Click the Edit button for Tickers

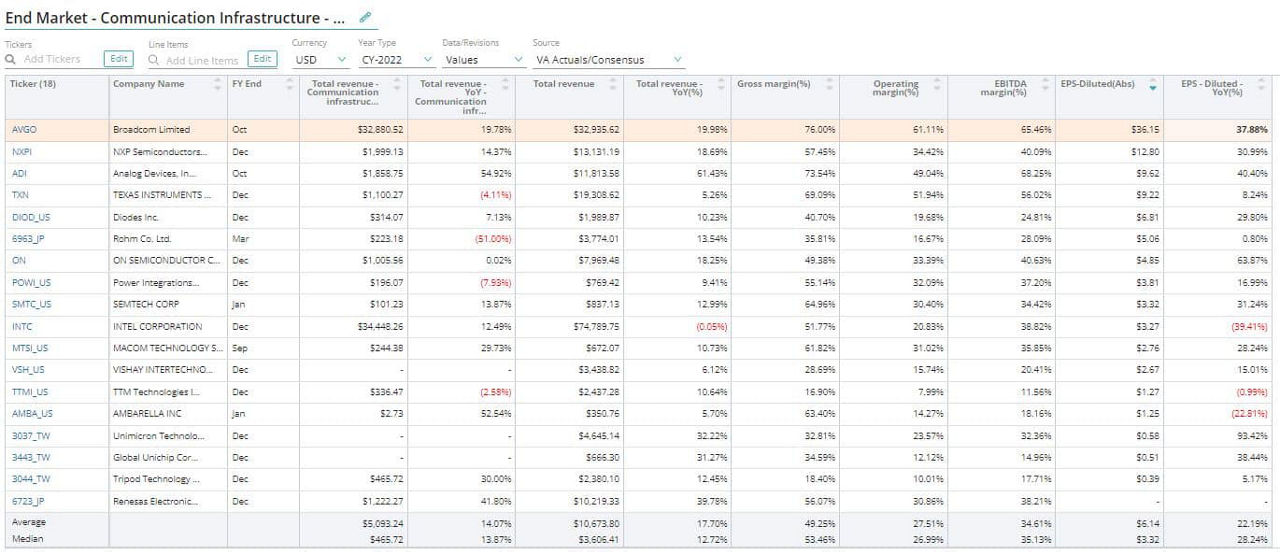[x=118, y=60]
